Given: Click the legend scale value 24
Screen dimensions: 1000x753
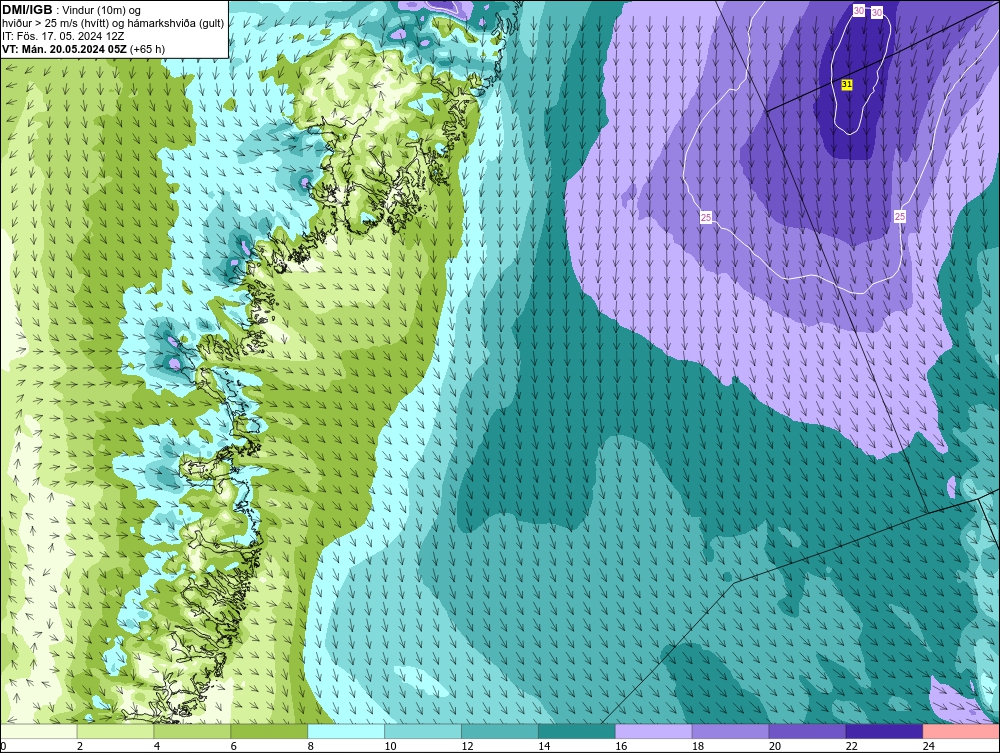Looking at the screenshot, I should (929, 746).
